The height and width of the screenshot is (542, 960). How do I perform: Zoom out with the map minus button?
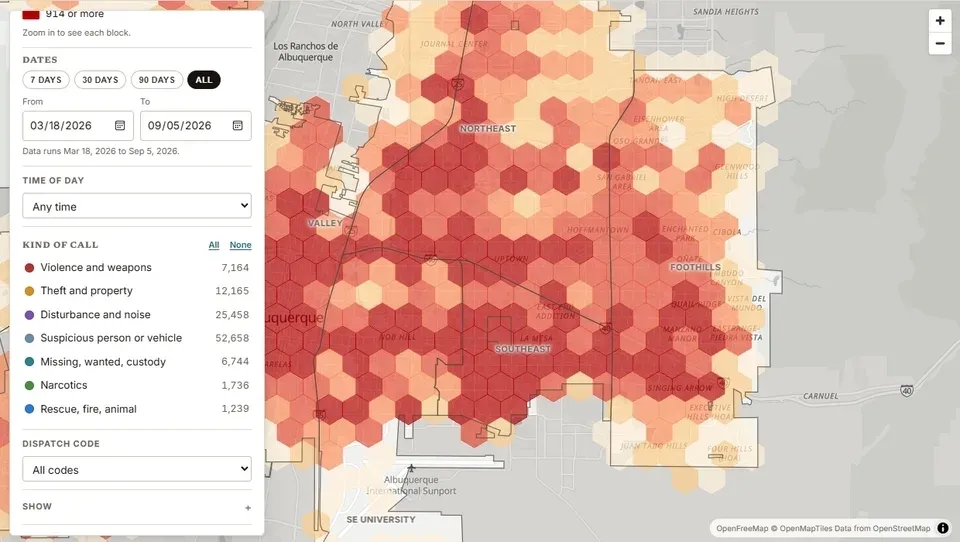pyautogui.click(x=940, y=43)
